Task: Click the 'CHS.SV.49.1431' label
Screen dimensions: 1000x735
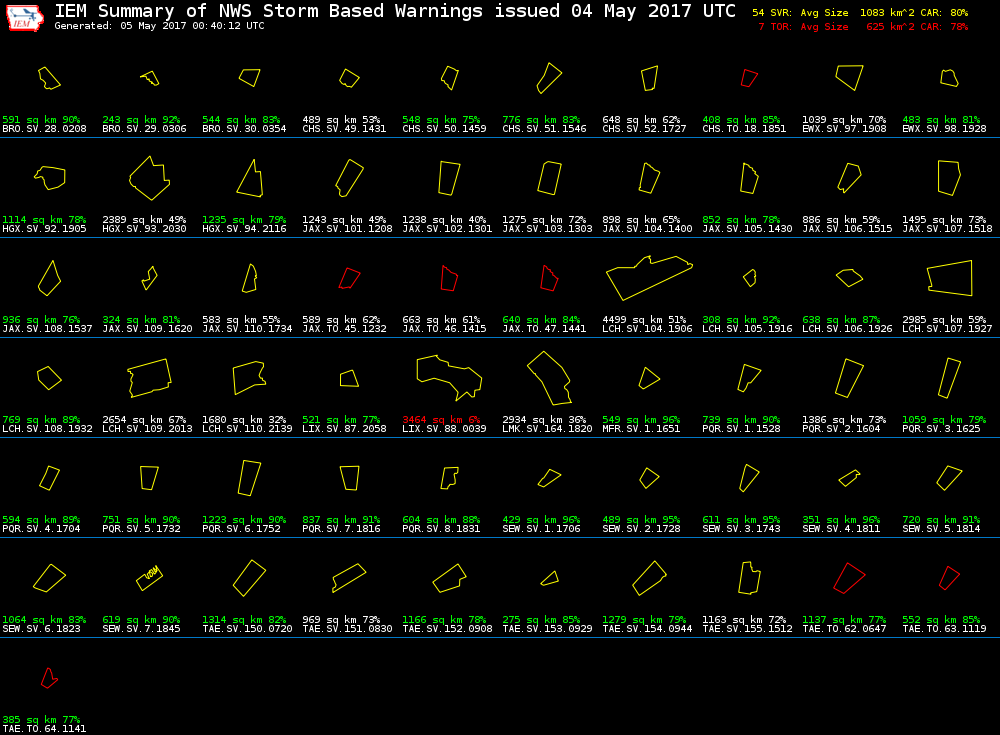Action: click(344, 129)
